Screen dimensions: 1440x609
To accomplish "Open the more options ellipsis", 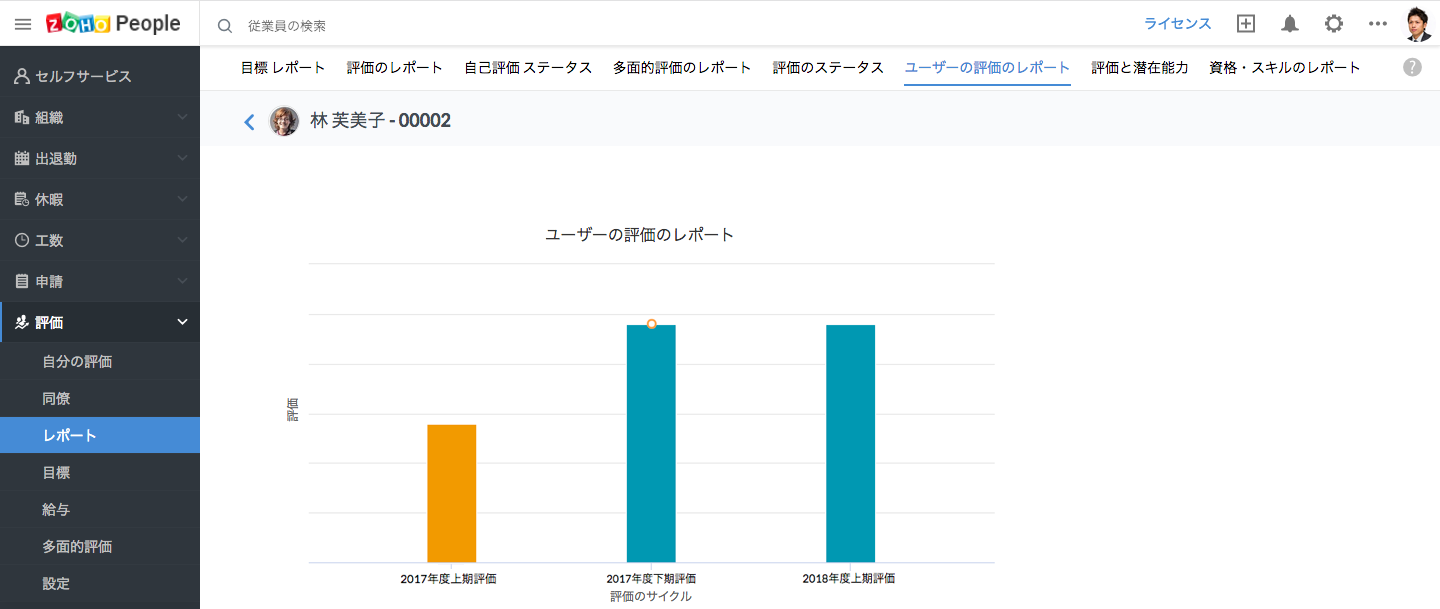I will pos(1378,24).
